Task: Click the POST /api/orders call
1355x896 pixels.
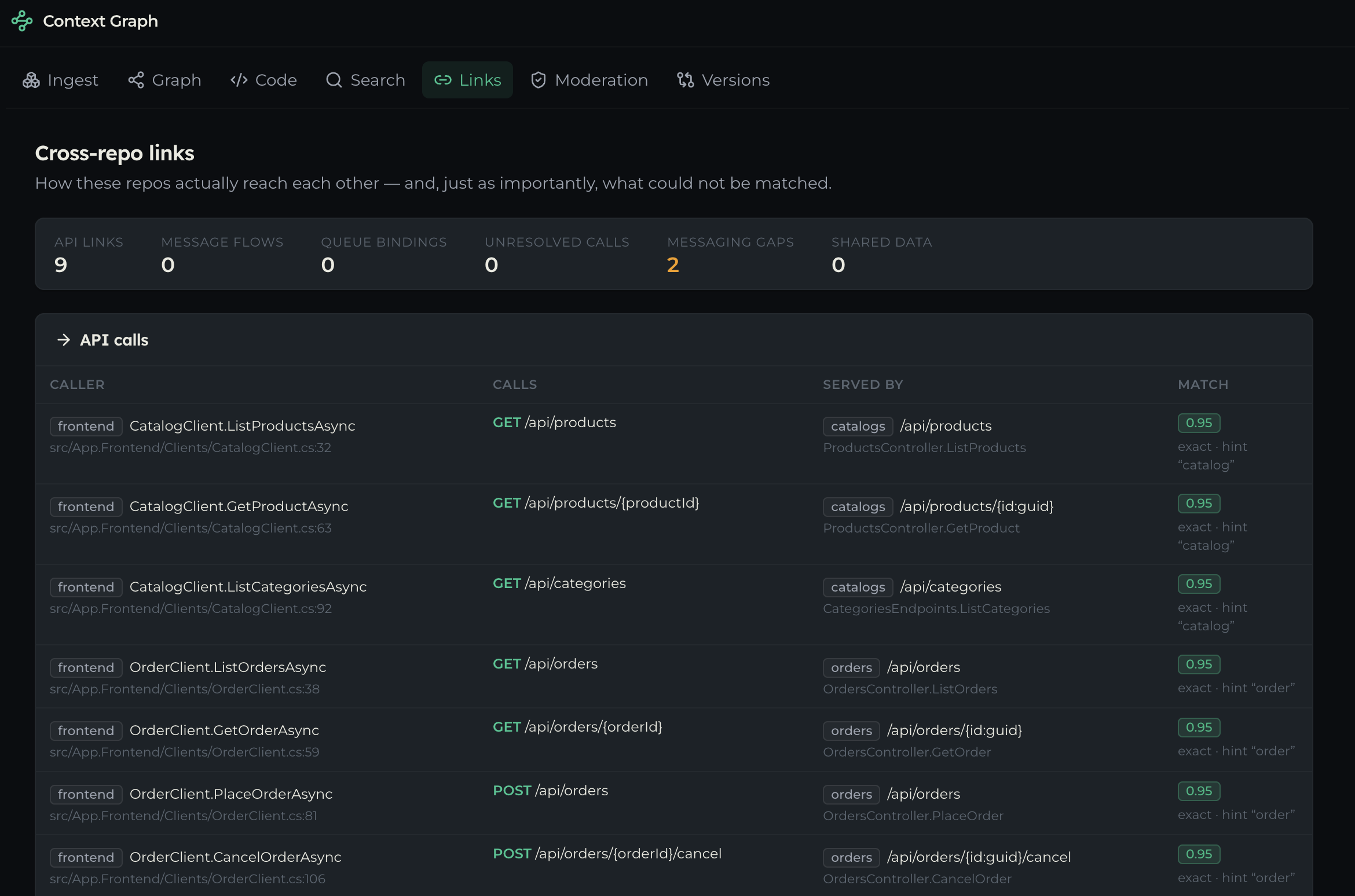Action: pos(550,791)
